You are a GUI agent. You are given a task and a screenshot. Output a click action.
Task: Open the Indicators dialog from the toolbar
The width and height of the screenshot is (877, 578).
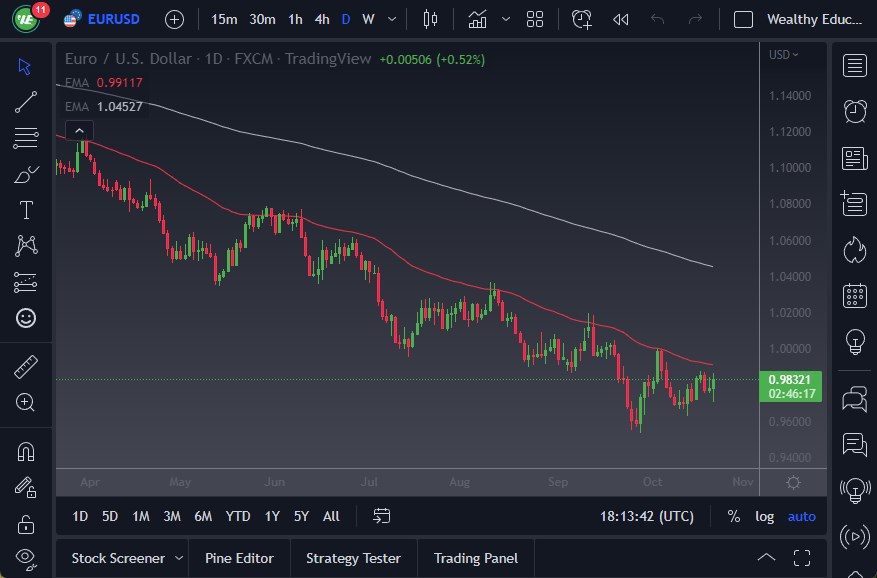[x=477, y=18]
